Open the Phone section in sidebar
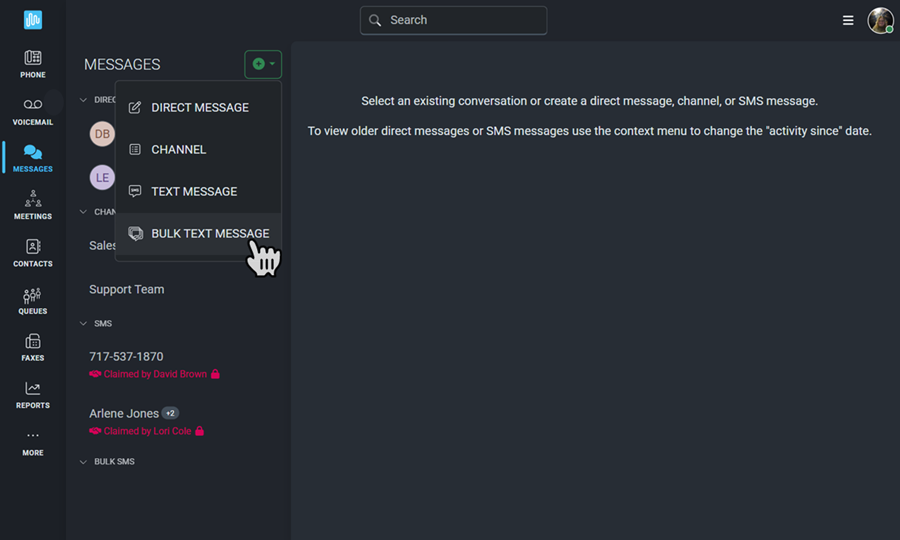The height and width of the screenshot is (540, 900). coord(33,64)
